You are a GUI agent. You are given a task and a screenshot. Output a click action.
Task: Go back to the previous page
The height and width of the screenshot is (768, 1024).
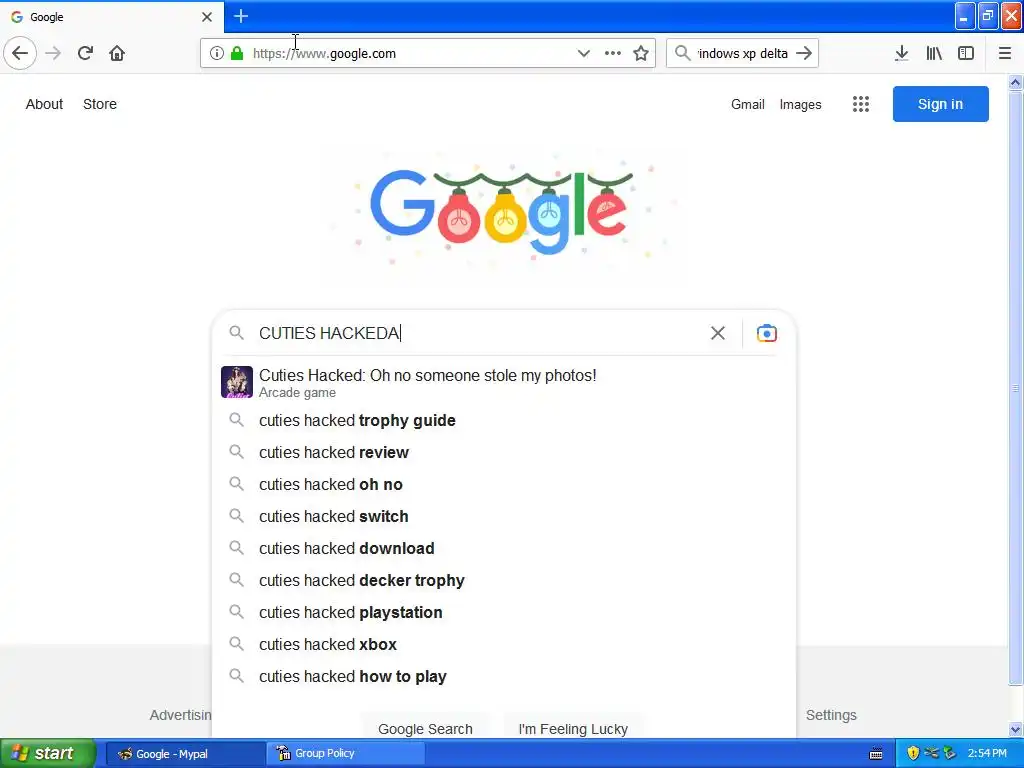[x=20, y=53]
